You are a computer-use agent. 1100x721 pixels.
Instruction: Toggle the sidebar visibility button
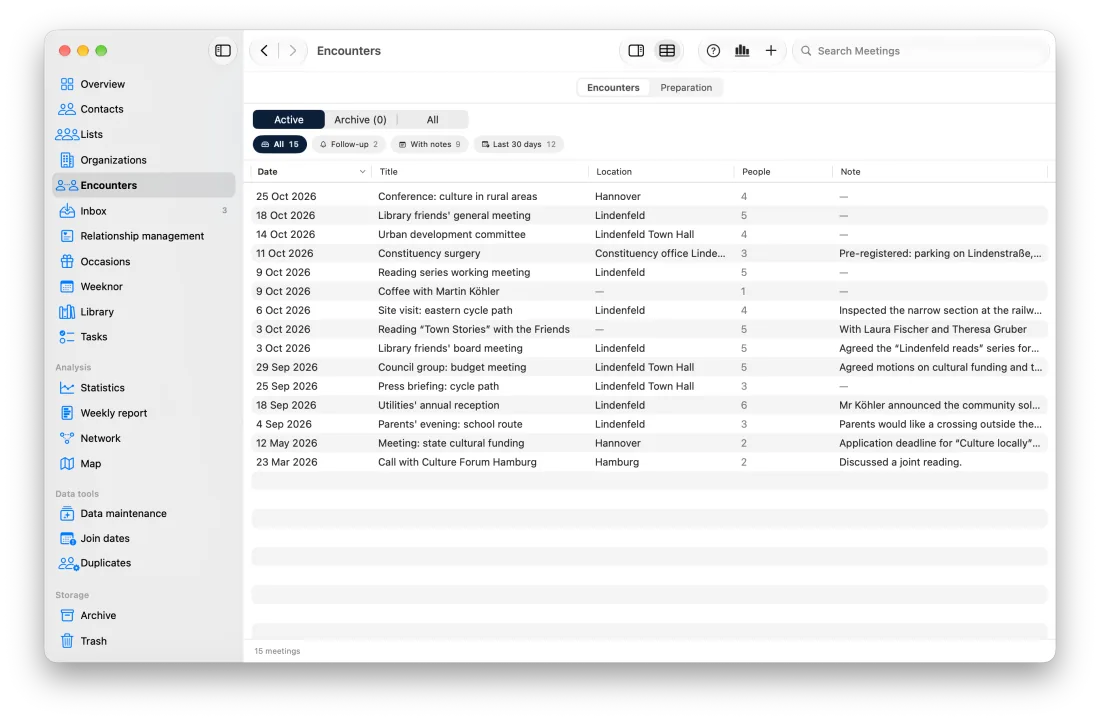click(x=222, y=50)
